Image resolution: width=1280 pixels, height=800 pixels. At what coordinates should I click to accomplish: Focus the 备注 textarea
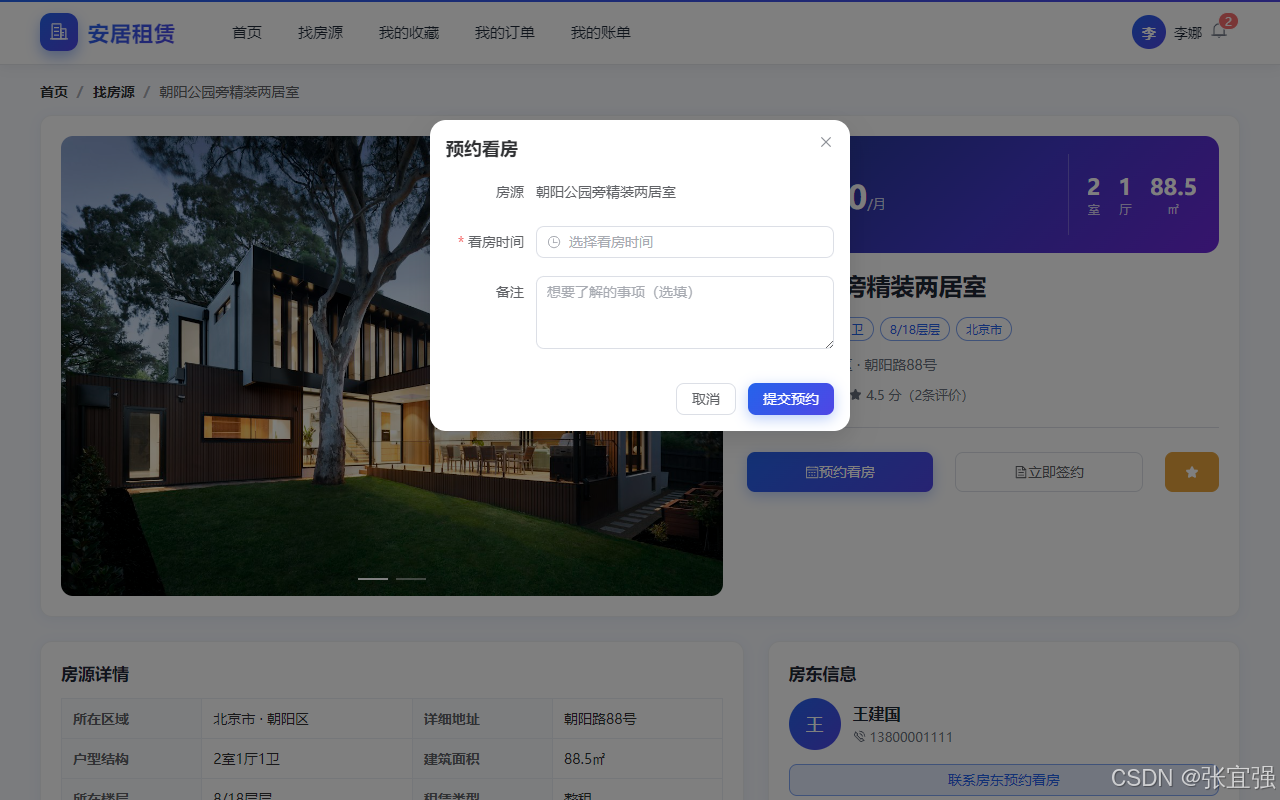tap(685, 313)
